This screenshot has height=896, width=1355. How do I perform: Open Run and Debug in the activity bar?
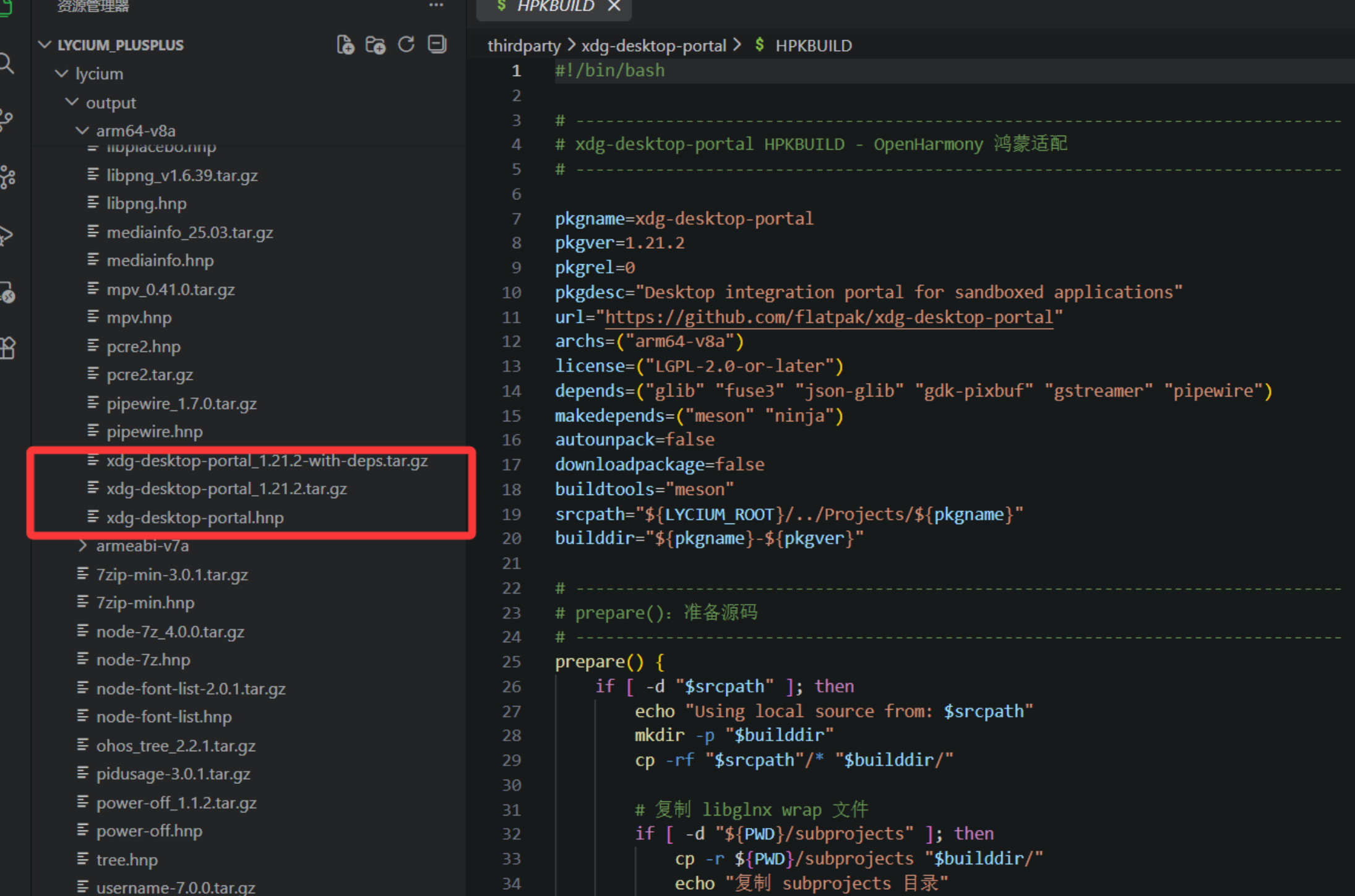coord(6,235)
